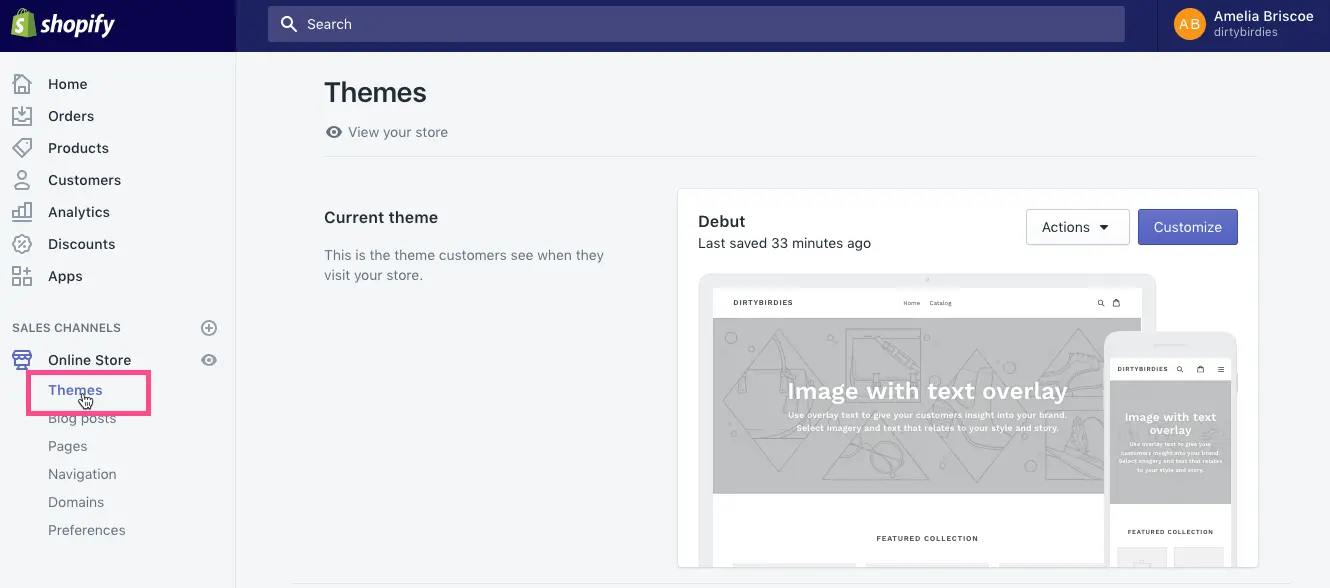Viewport: 1330px width, 588px height.
Task: Click the Online Store eye icon
Action: (209, 360)
